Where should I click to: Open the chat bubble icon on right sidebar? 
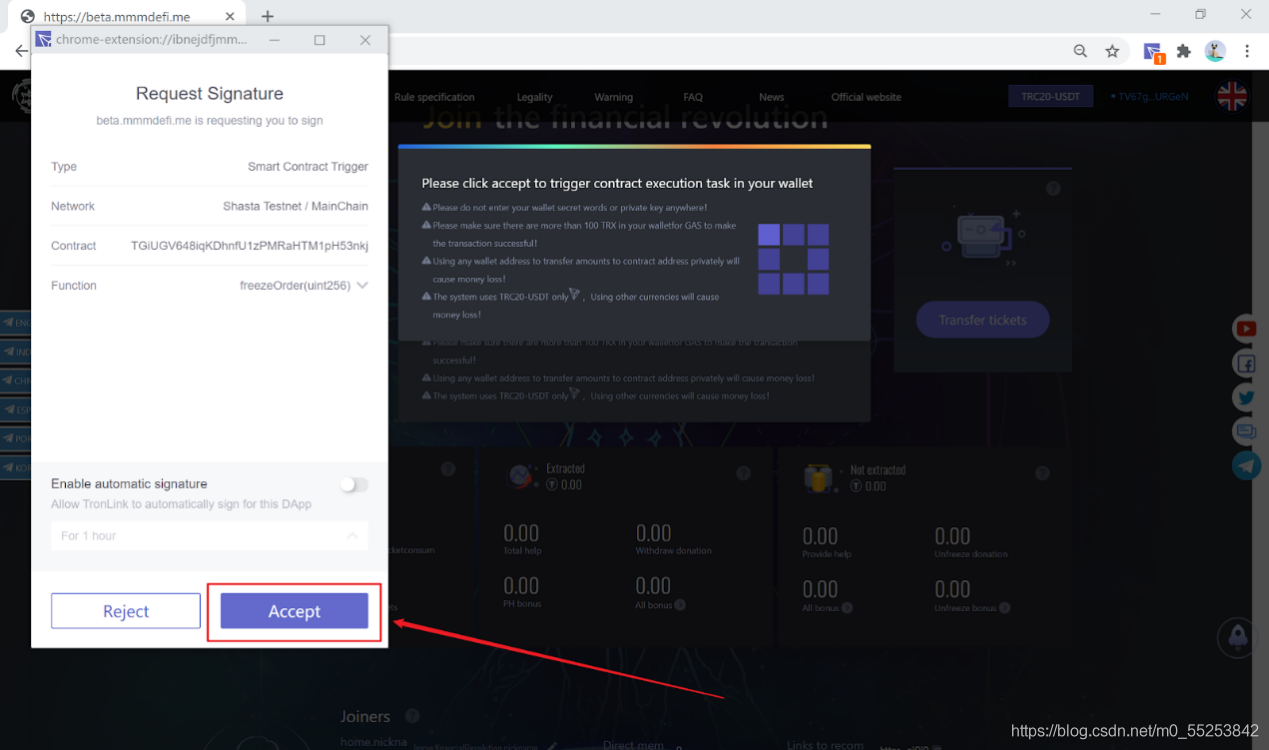(x=1246, y=431)
